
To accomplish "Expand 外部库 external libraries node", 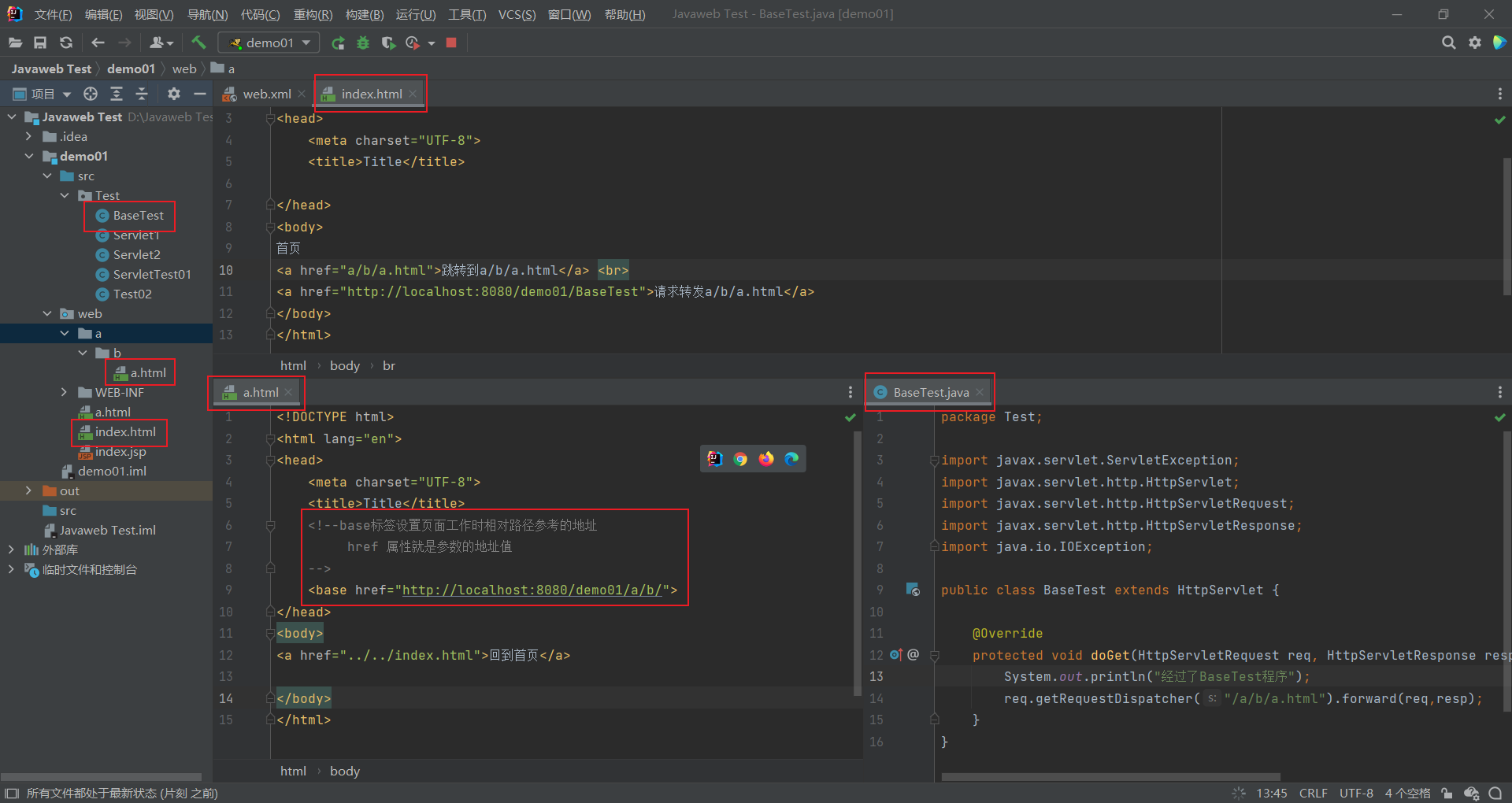I will coord(11,550).
